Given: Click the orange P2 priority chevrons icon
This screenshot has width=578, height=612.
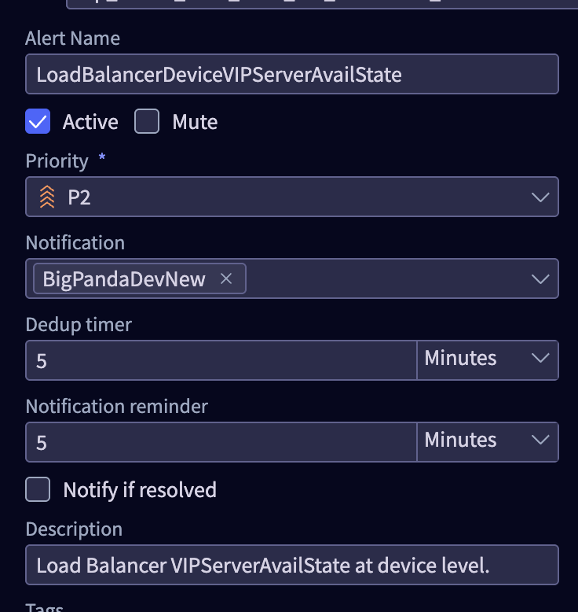Looking at the screenshot, I should click(x=47, y=197).
